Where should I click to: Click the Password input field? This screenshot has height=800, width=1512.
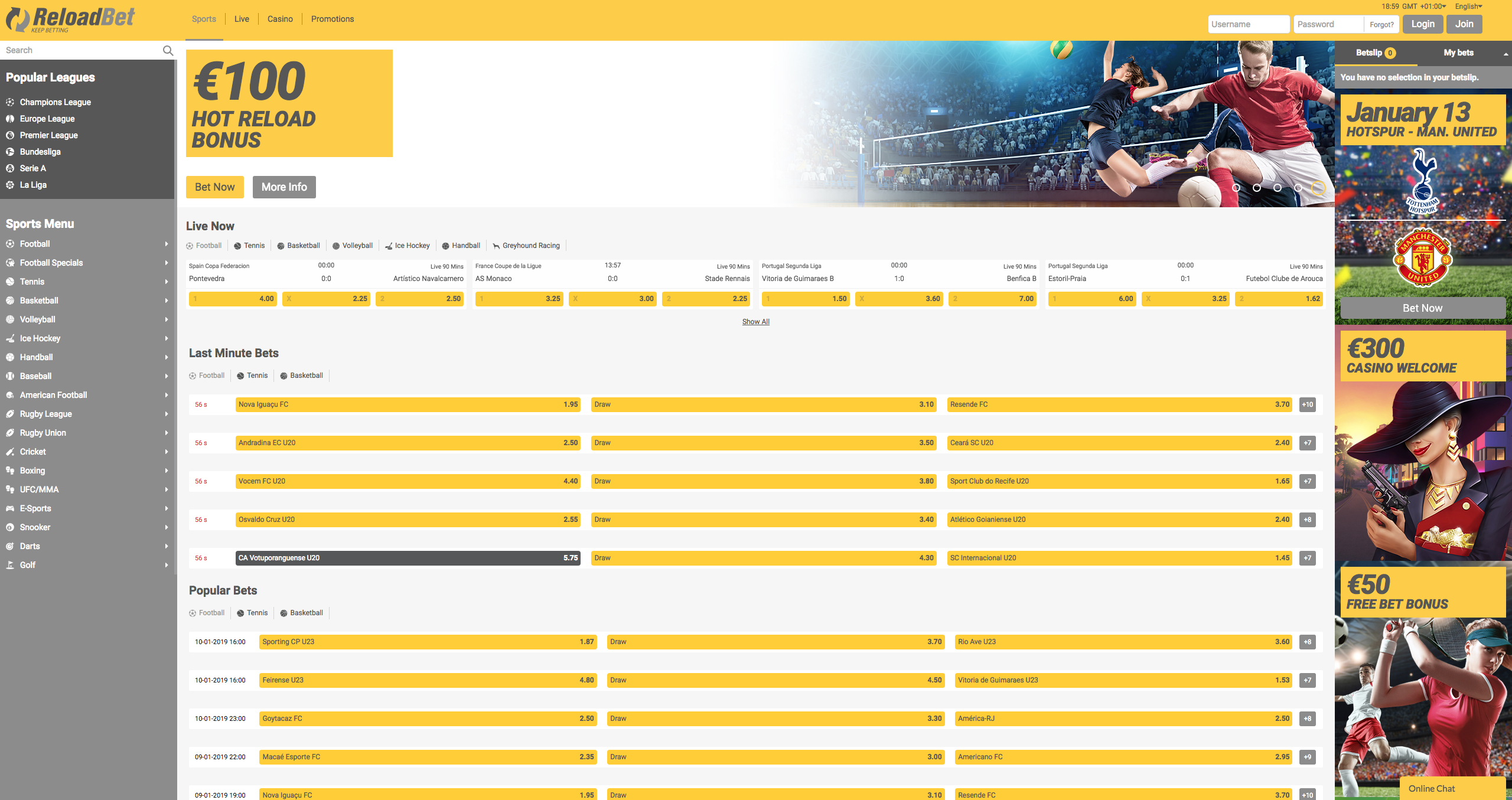1329,24
